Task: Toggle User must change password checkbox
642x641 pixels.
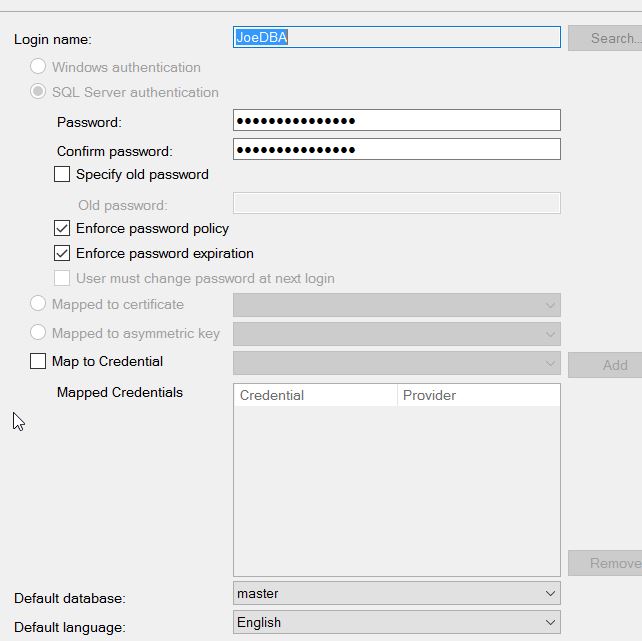Action: click(x=62, y=278)
